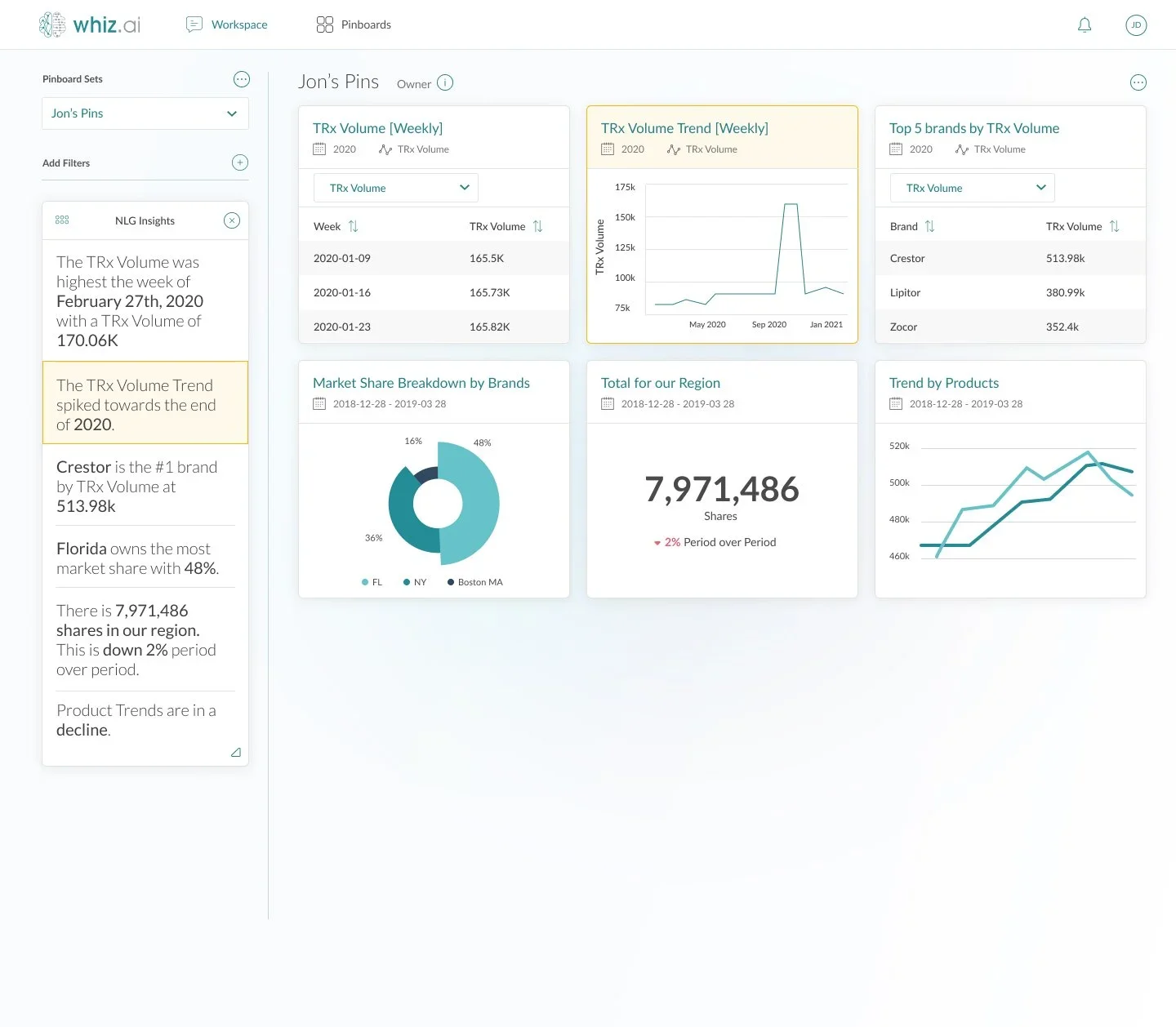Select the Florida market share insight
This screenshot has width=1176, height=1027.
[145, 558]
